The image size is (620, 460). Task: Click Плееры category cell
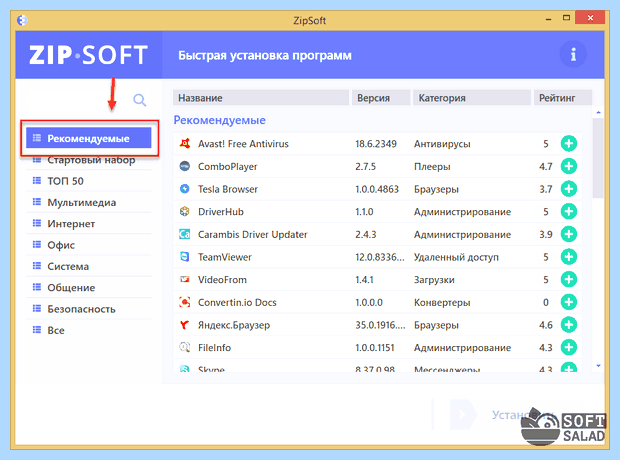[x=432, y=167]
